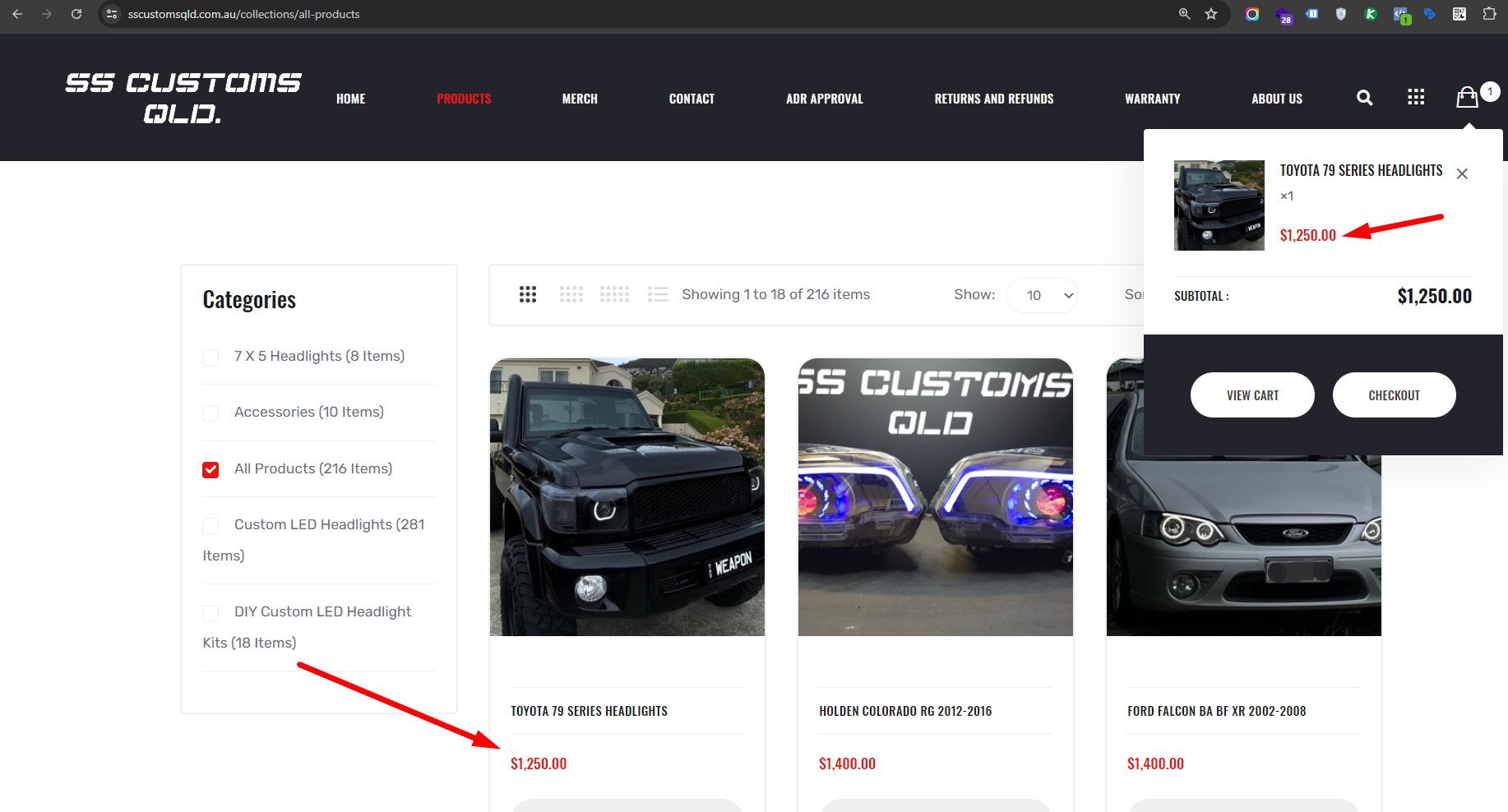Open the ABOUT US menu item

coord(1277,99)
